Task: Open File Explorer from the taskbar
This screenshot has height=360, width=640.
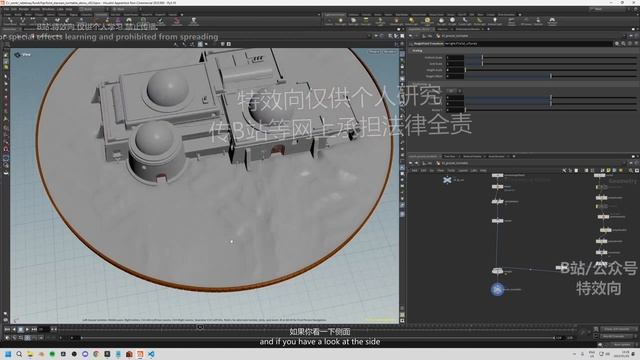Action: tap(30, 354)
